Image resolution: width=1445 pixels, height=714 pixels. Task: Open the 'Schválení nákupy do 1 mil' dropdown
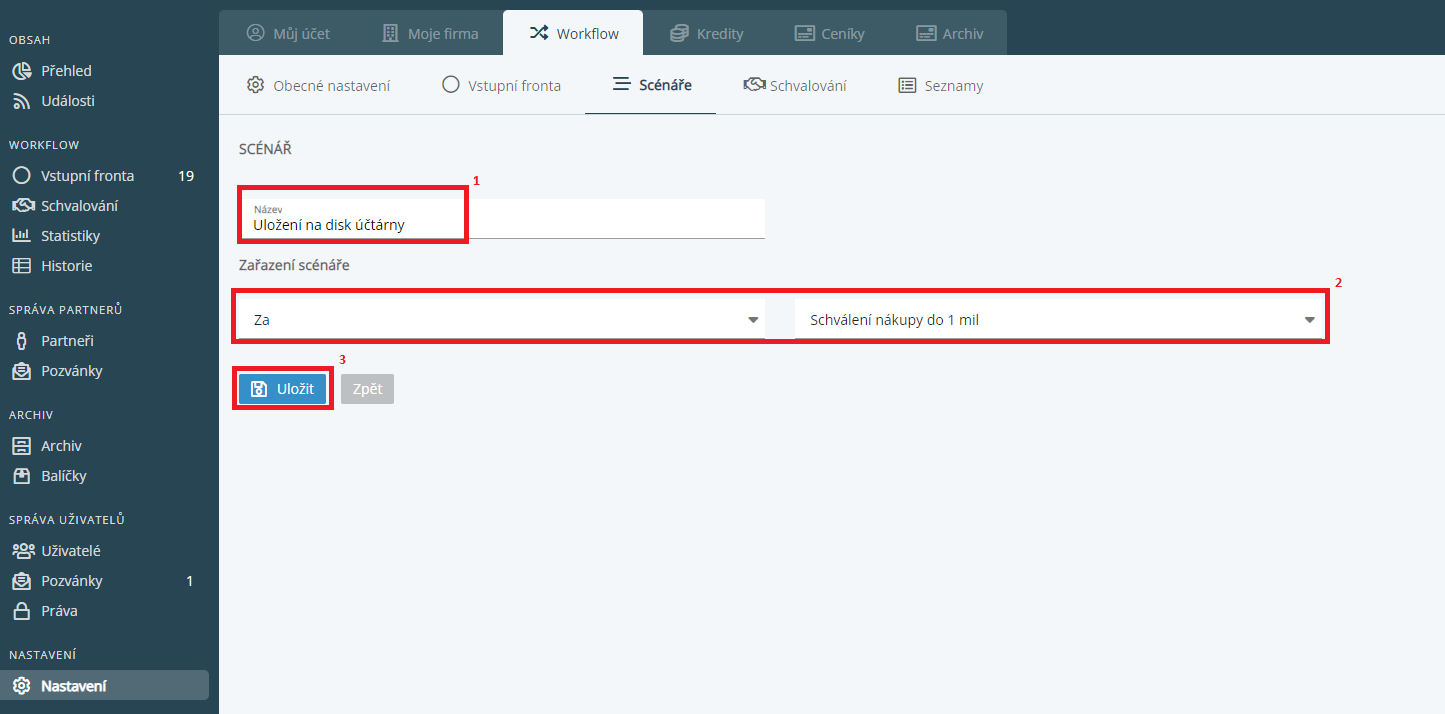(1060, 320)
